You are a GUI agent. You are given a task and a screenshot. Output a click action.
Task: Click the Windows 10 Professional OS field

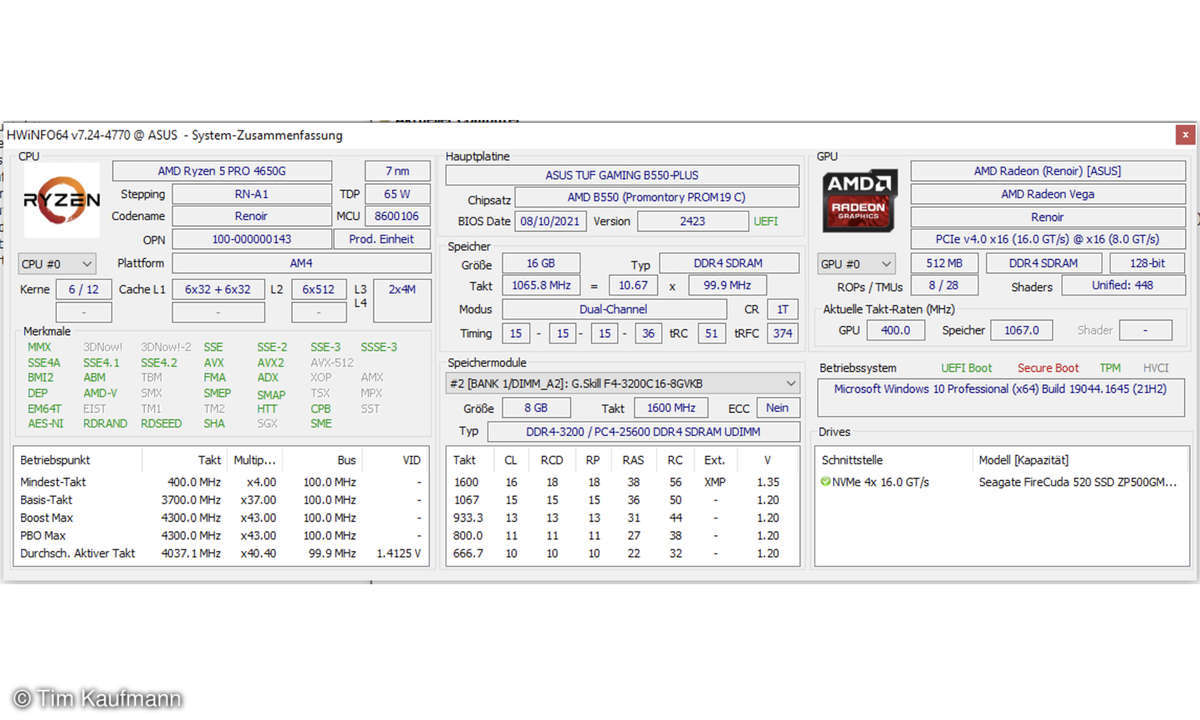coord(1000,397)
